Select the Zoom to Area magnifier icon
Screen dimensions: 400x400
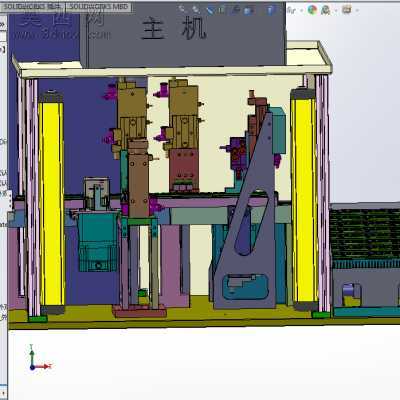coord(196,10)
